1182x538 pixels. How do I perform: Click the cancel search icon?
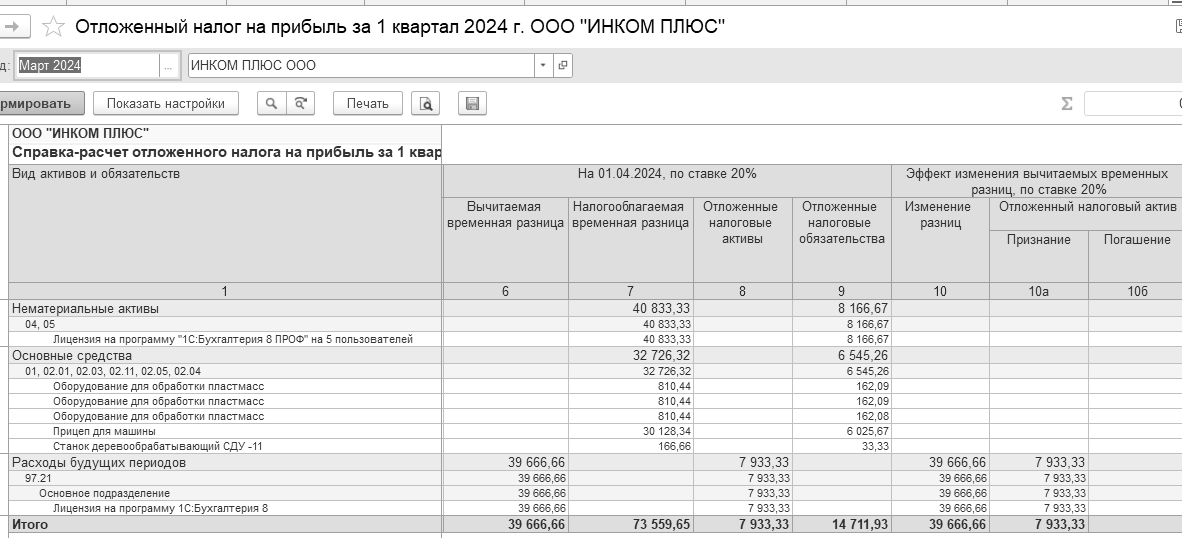click(300, 103)
